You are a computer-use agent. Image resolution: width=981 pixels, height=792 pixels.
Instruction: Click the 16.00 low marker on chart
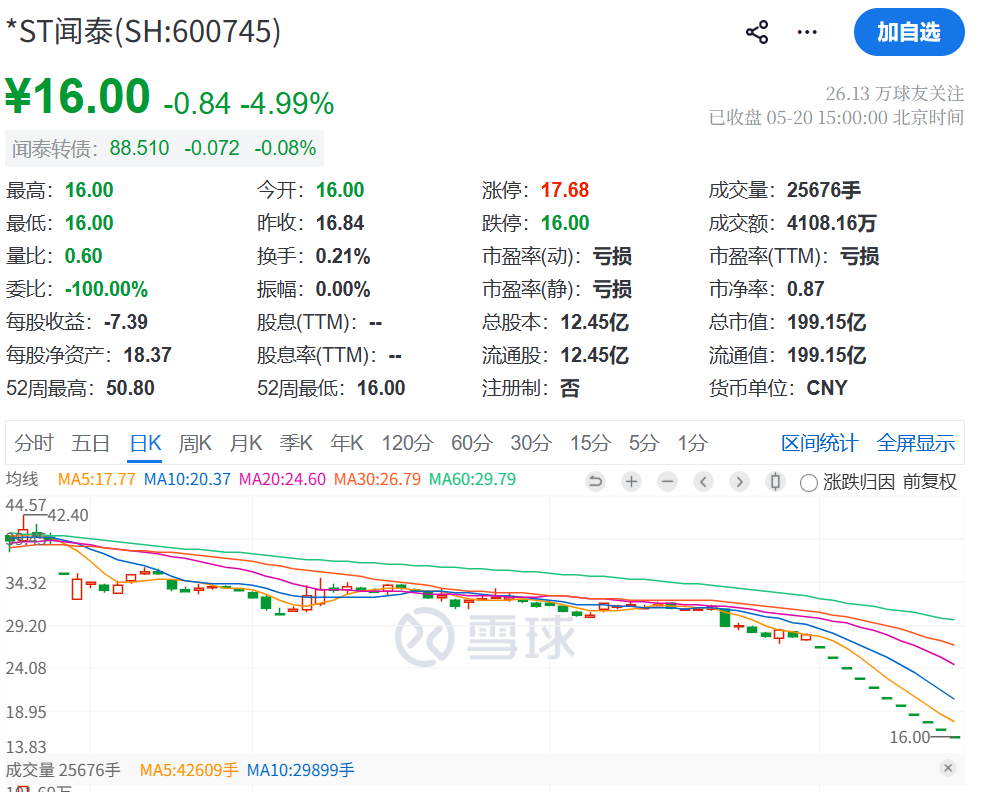pyautogui.click(x=910, y=737)
